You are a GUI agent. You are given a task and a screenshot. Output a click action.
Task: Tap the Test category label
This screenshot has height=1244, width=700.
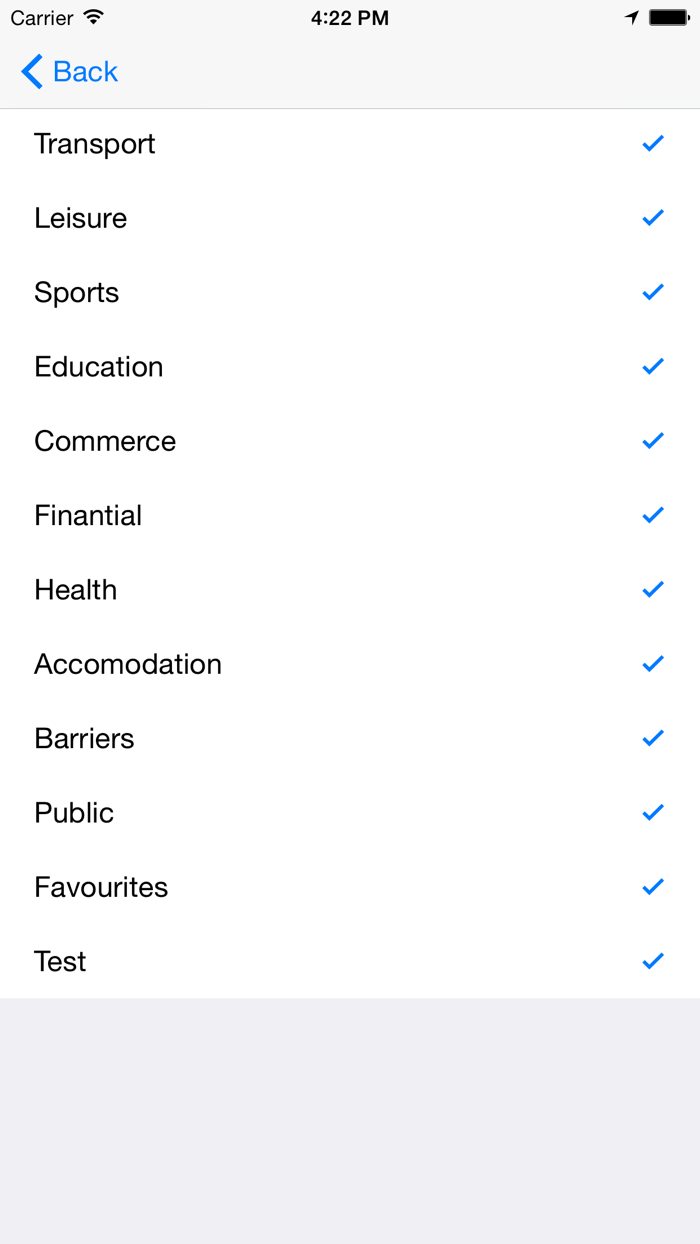tap(60, 962)
